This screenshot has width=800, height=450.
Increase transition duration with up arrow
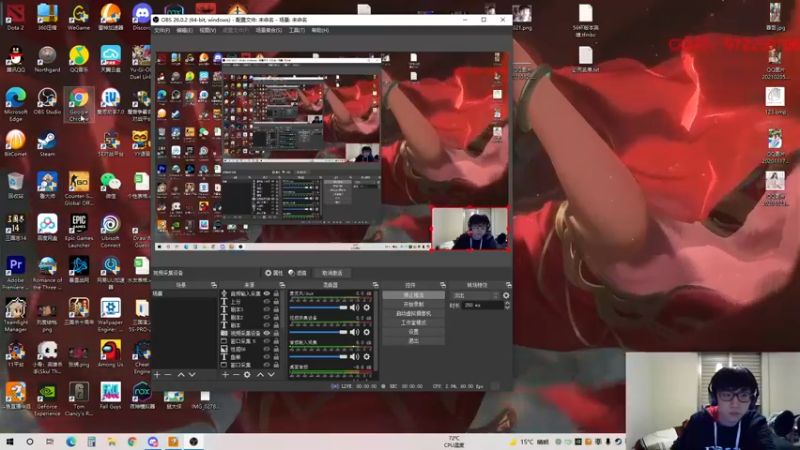[507, 303]
